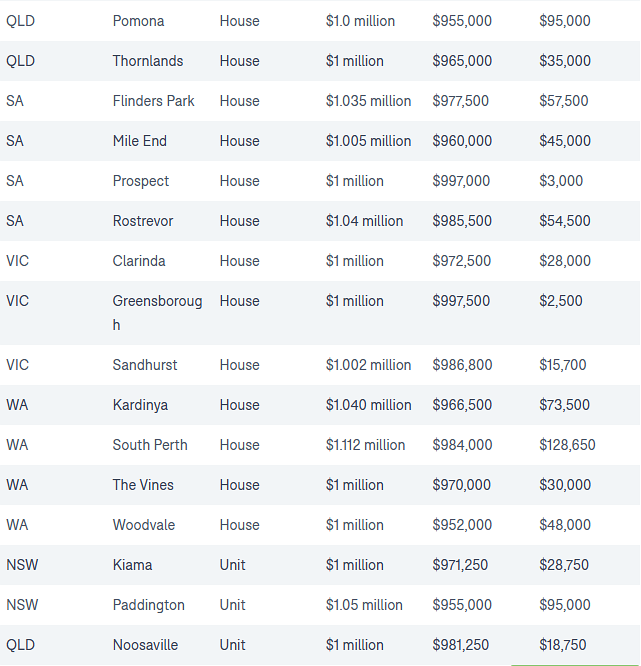Click the Flinders Park suburb name
This screenshot has width=641, height=666.
coord(153,101)
